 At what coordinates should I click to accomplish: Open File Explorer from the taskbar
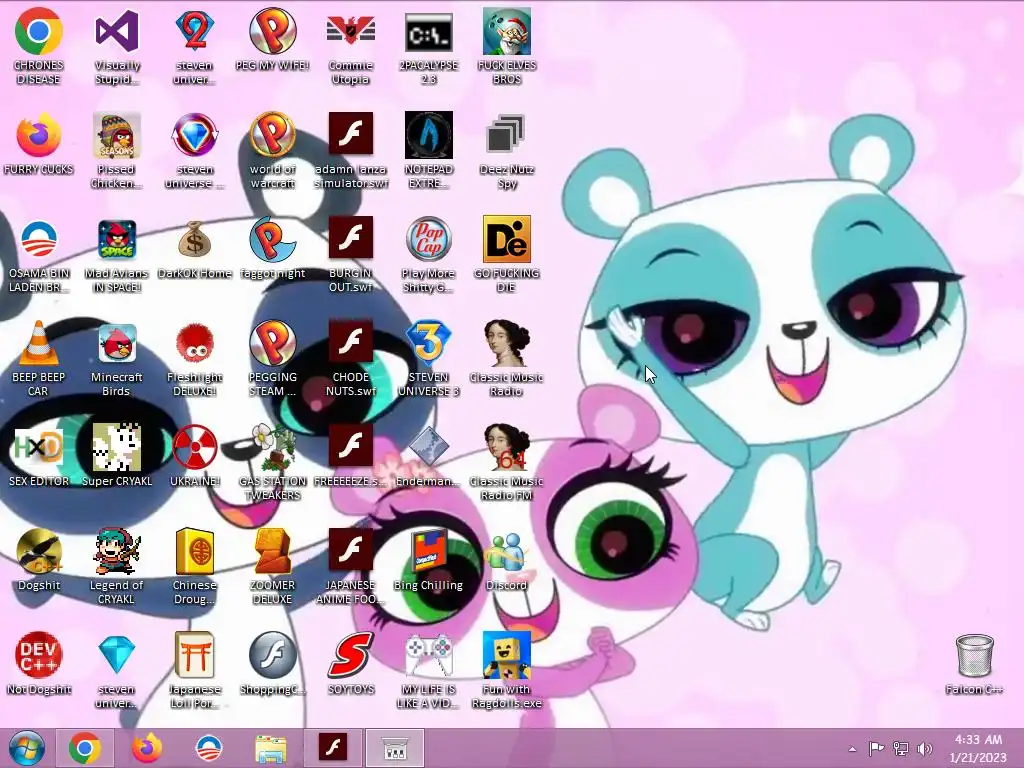[x=270, y=748]
